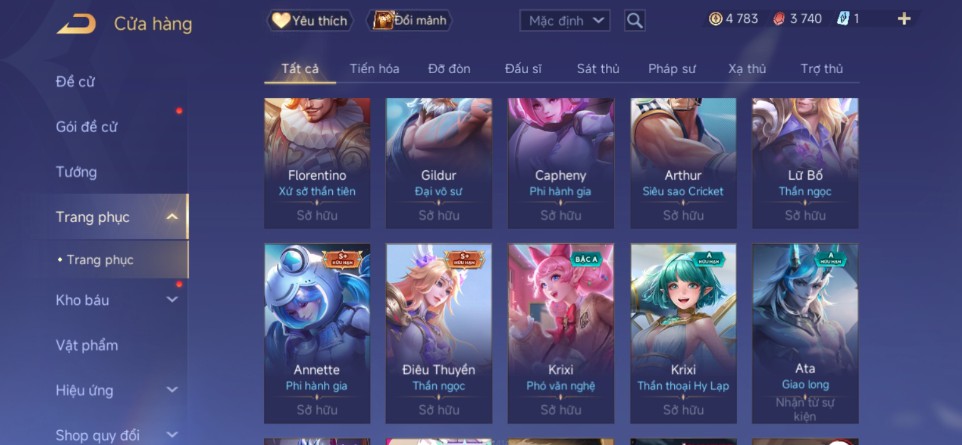
Task: Open Yêu thích heart favorites
Action: [310, 20]
